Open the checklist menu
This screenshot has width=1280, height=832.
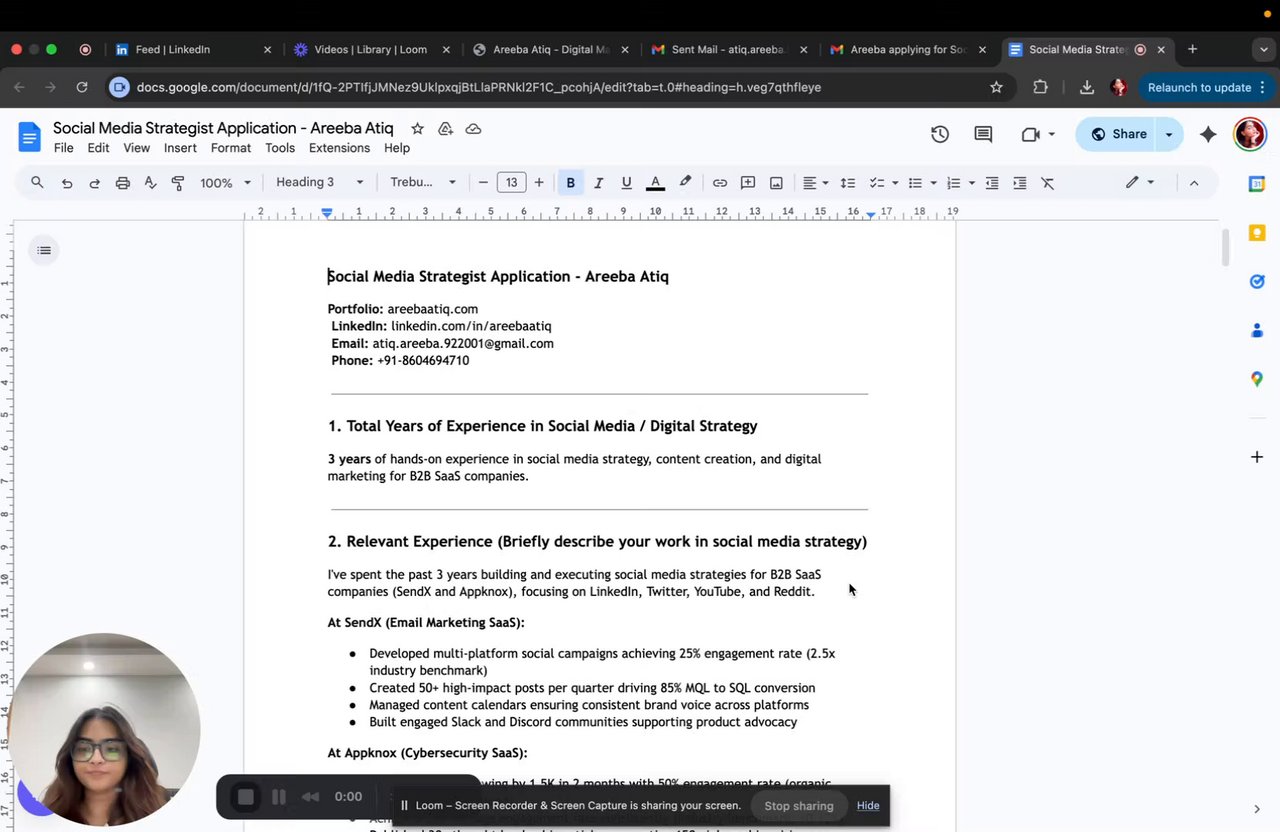[x=883, y=183]
